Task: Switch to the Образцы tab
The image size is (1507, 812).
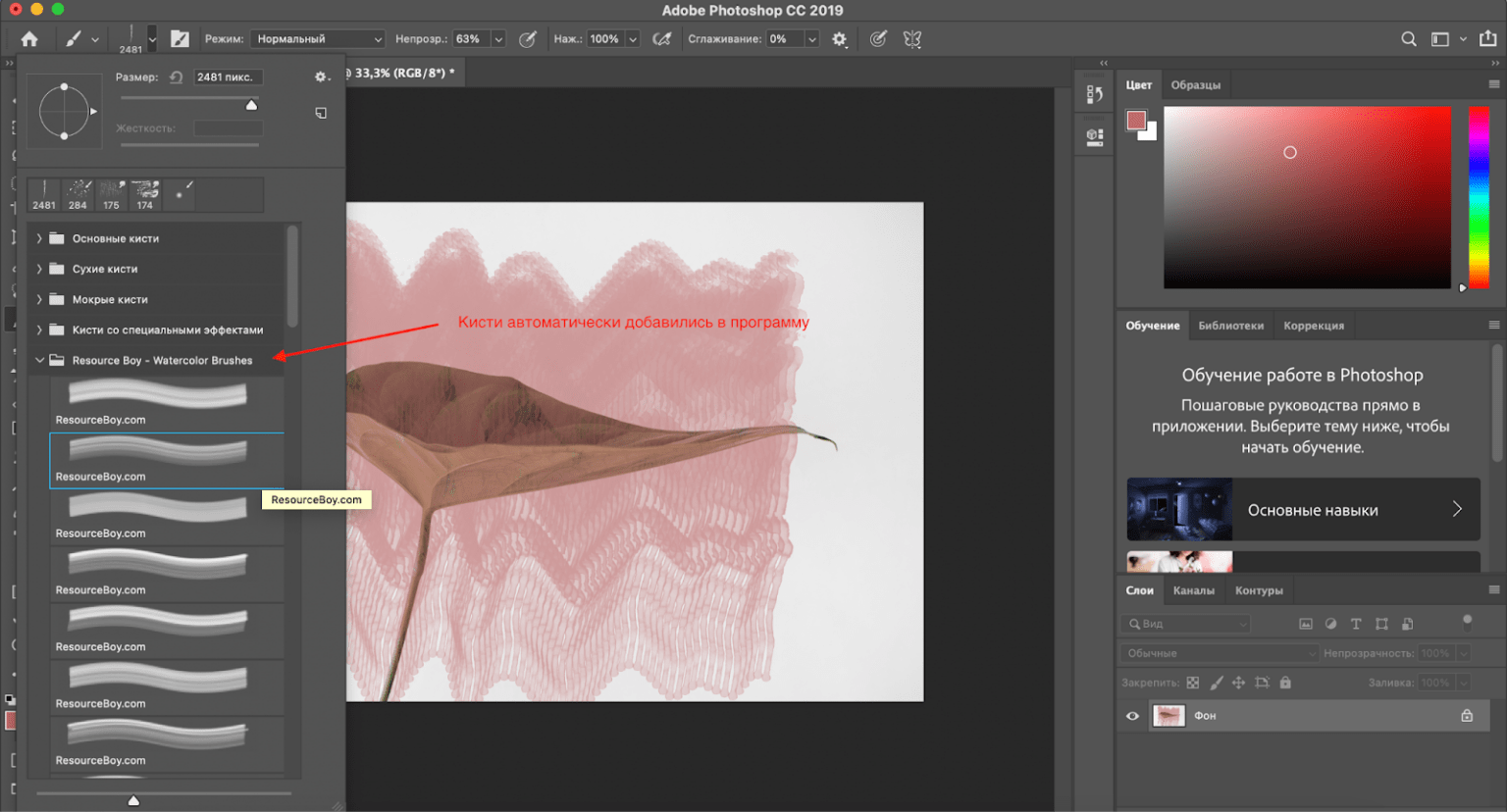Action: click(x=1195, y=85)
